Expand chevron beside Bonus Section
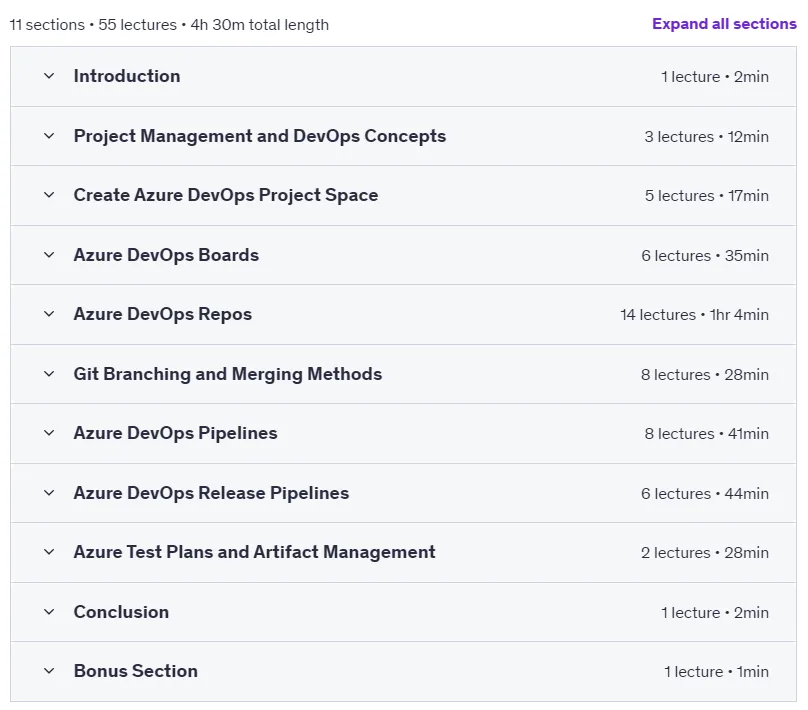The width and height of the screenshot is (808, 710). click(x=49, y=671)
